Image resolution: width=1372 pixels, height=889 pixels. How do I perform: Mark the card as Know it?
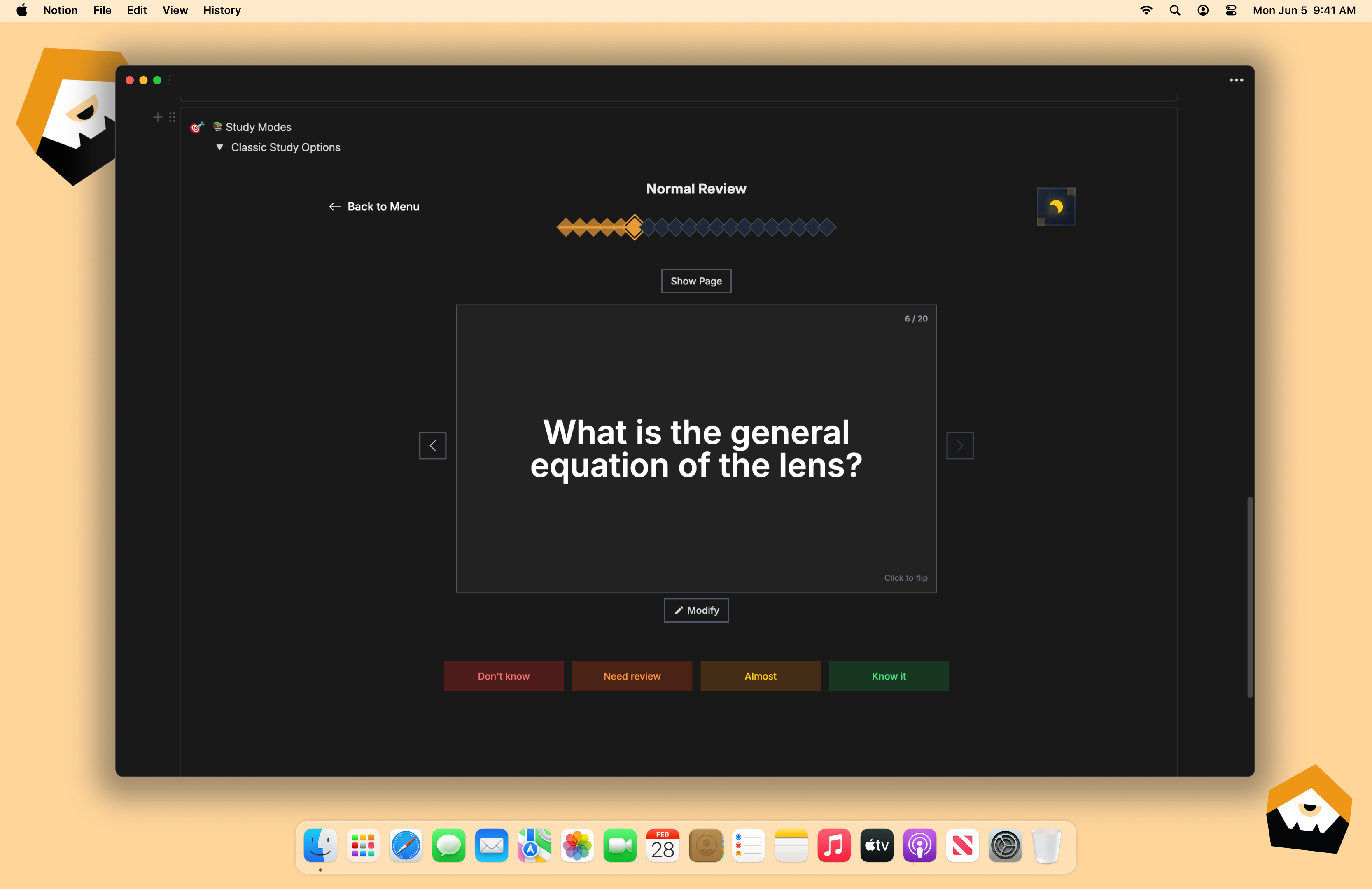pyautogui.click(x=888, y=676)
